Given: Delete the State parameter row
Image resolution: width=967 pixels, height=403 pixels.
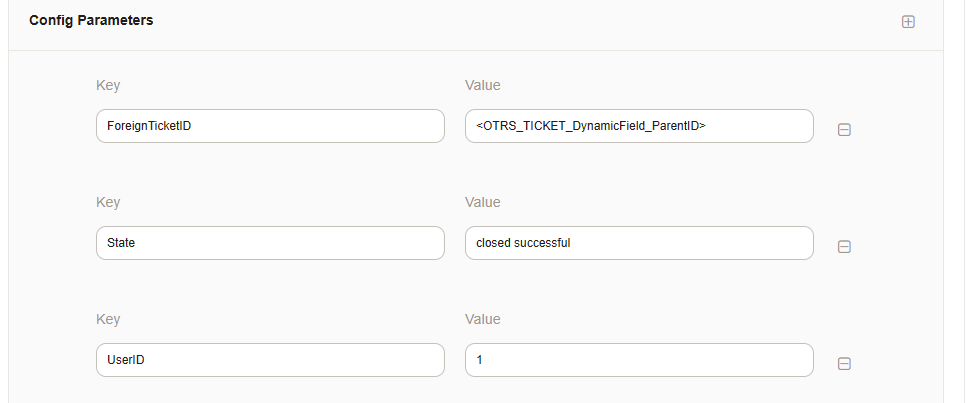Looking at the screenshot, I should pos(844,247).
